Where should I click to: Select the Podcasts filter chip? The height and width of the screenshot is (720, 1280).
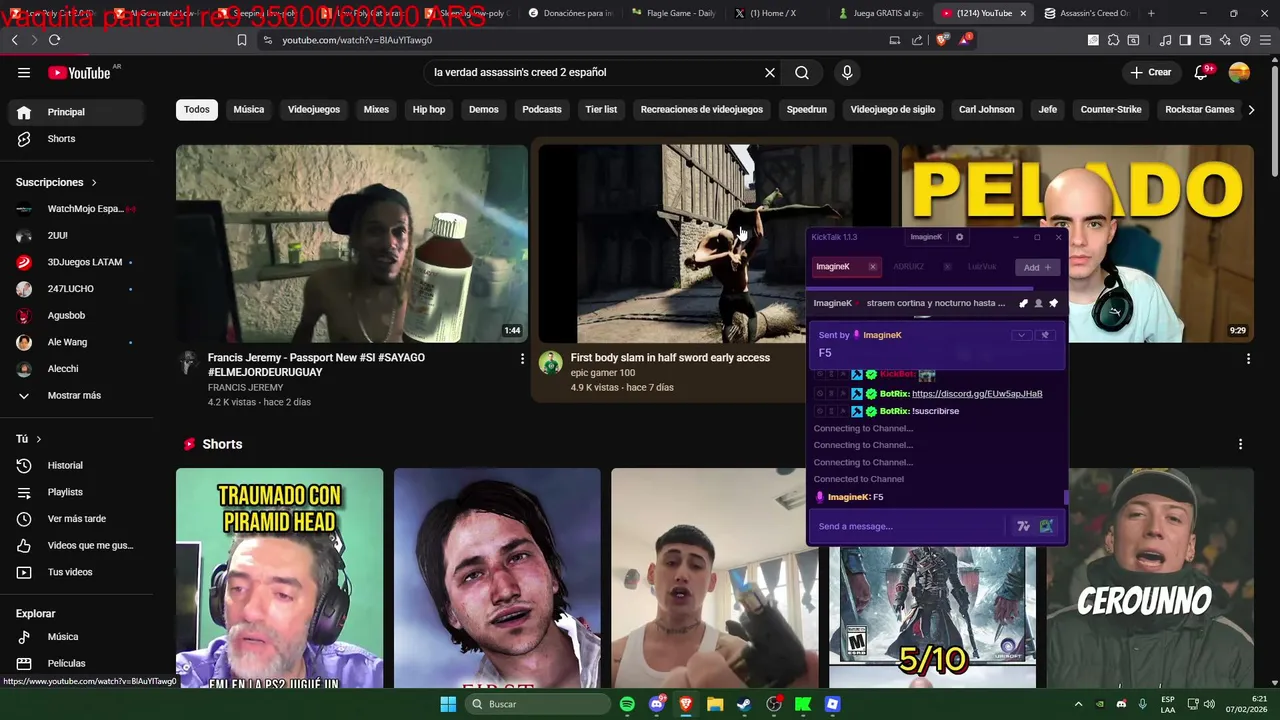(x=542, y=110)
